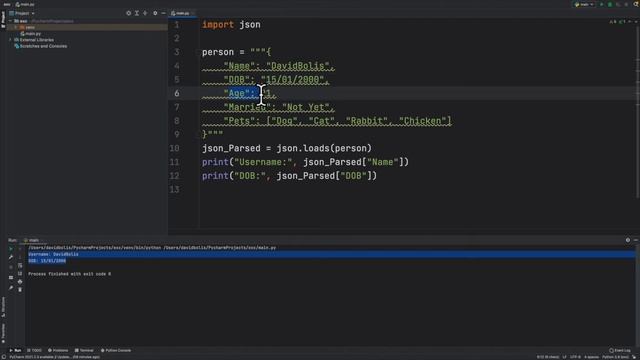This screenshot has width=640, height=360.
Task: Click stop icon in Run panel sidebar
Action: [11, 267]
